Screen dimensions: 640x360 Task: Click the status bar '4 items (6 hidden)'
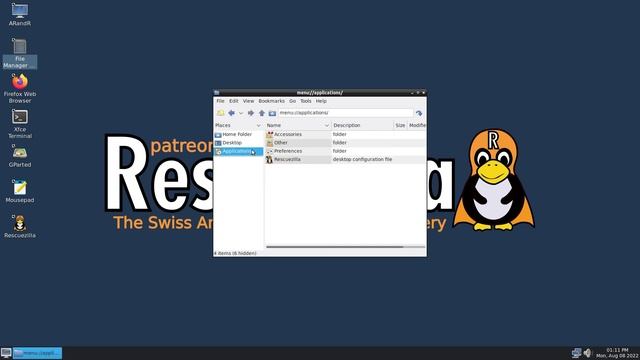pos(235,253)
